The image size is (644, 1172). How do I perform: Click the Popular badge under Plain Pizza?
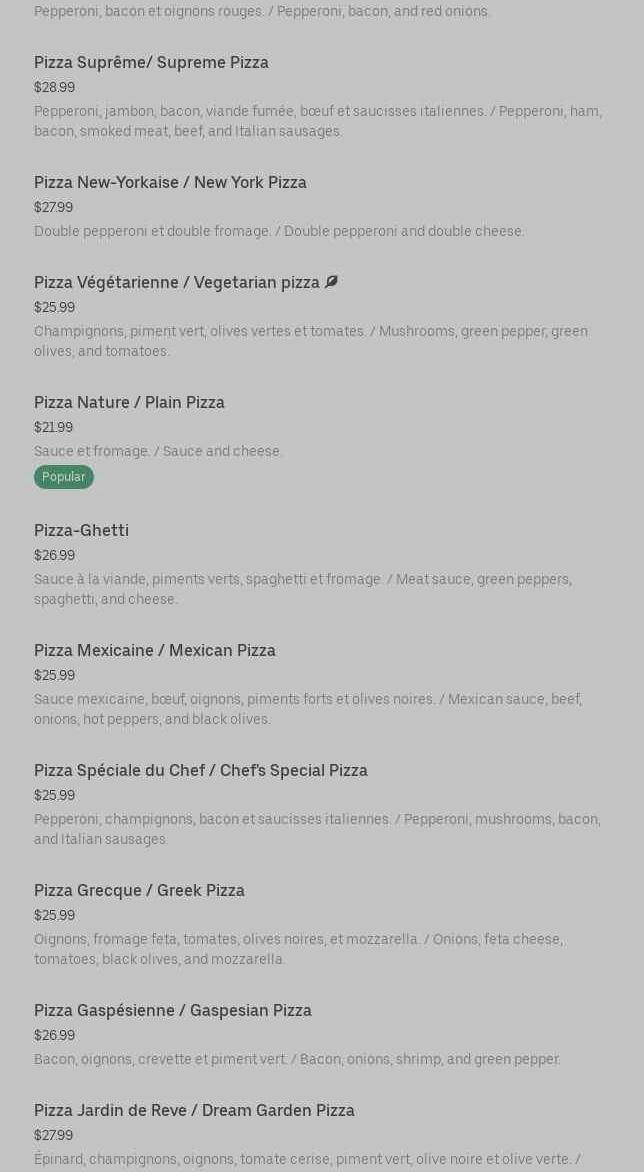[64, 477]
